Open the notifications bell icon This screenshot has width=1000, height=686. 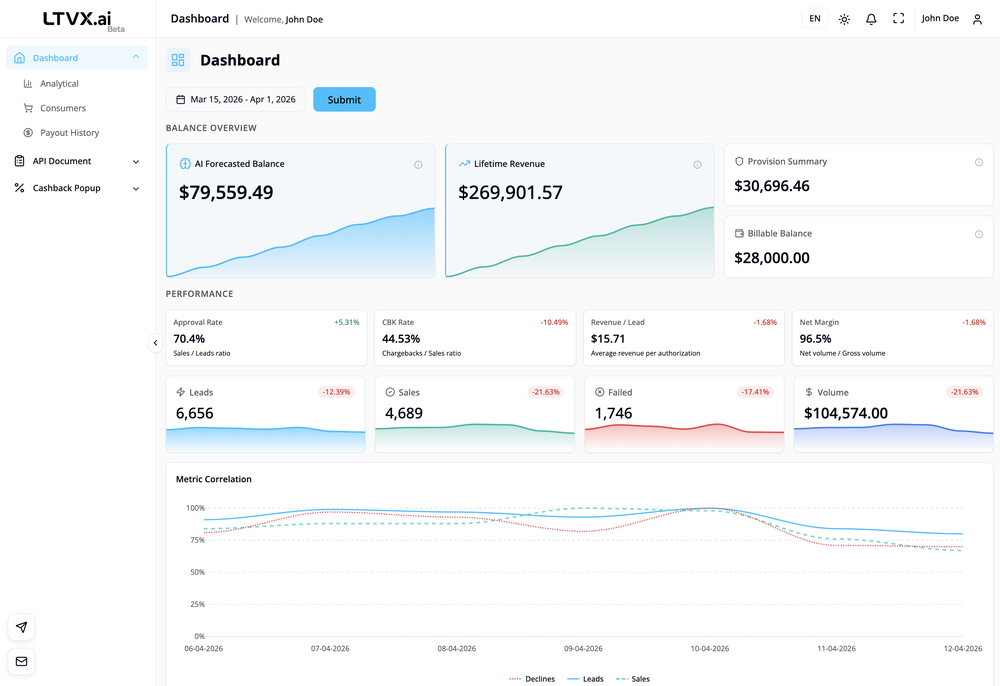(870, 18)
